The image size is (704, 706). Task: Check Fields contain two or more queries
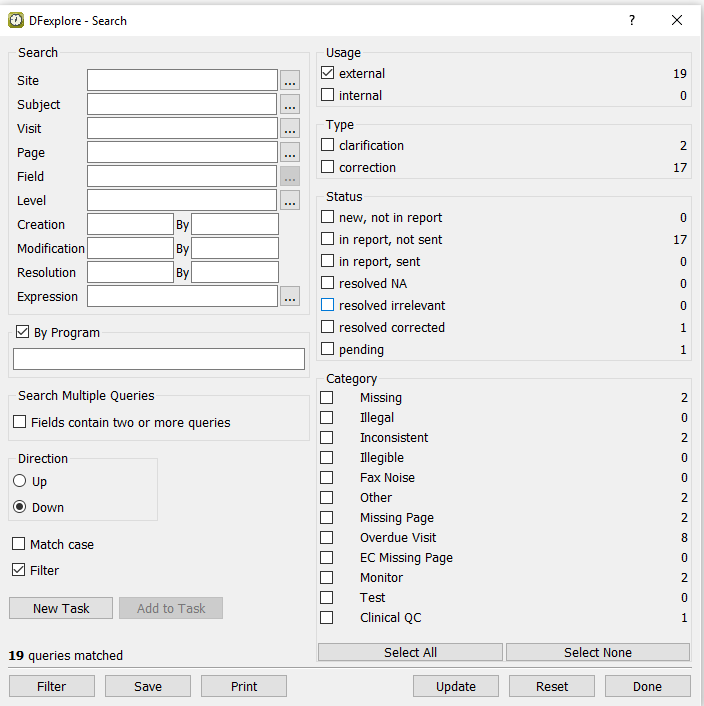point(20,423)
